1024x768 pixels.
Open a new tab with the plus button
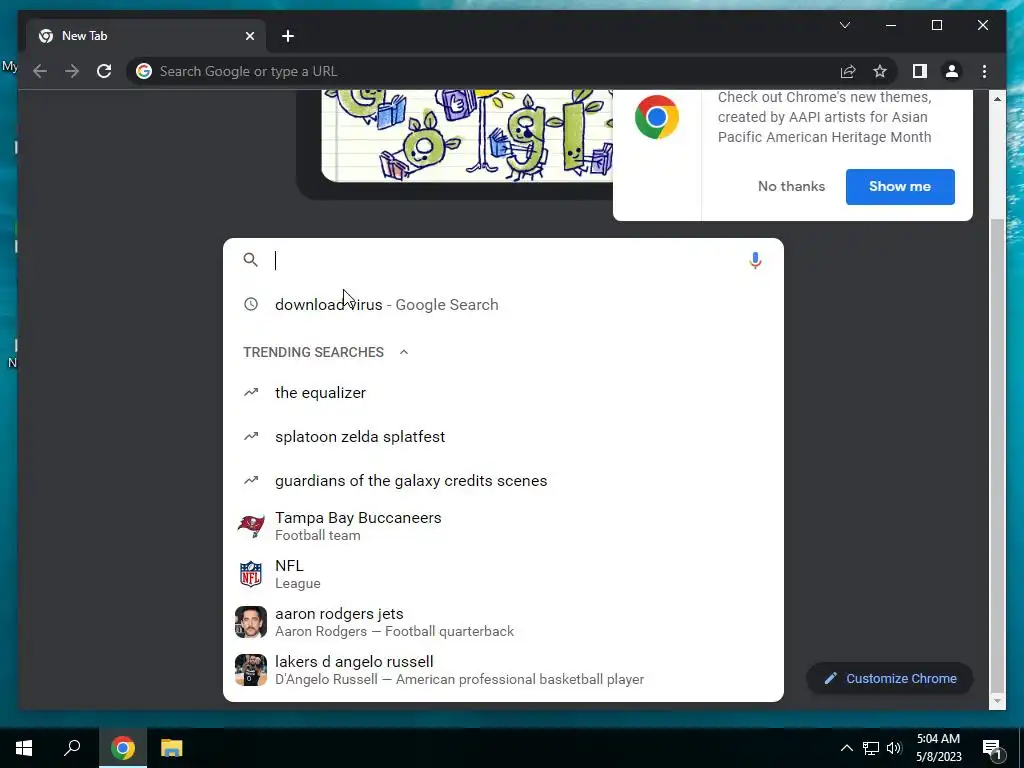pyautogui.click(x=287, y=36)
